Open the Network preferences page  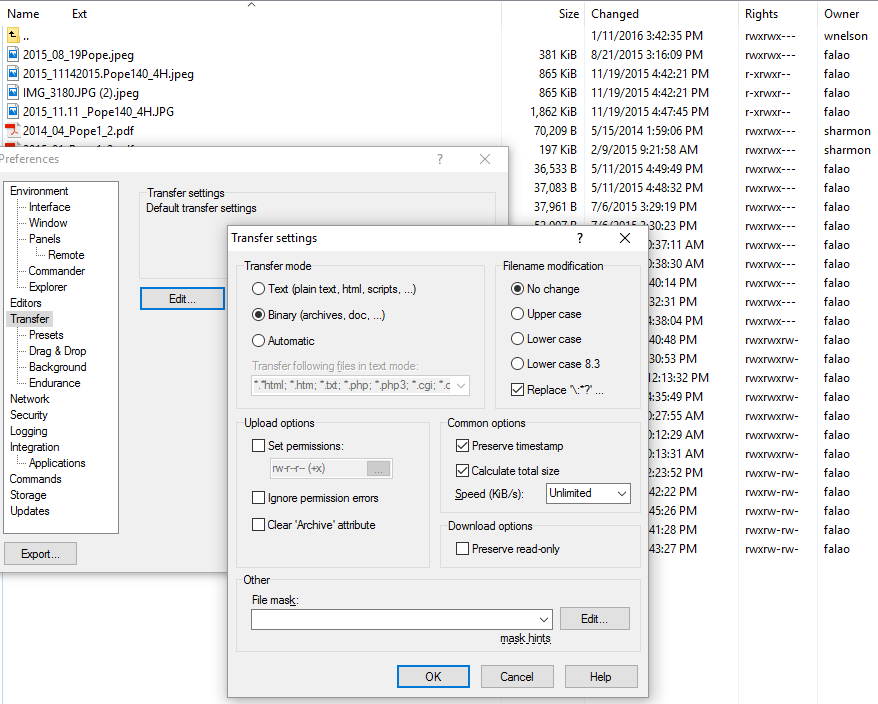pos(29,399)
